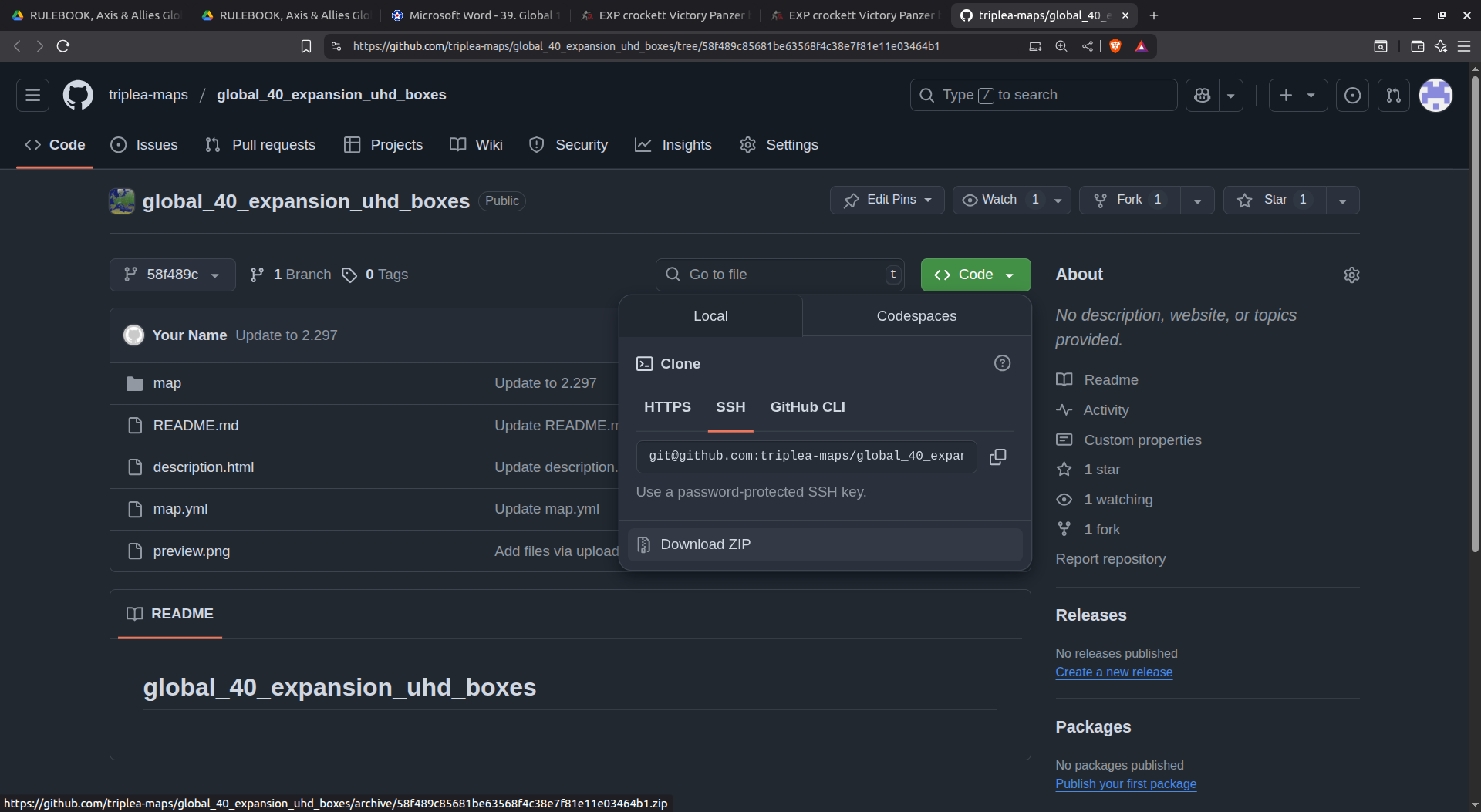Expand Watch options caret
This screenshot has height=812, width=1481.
coord(1058,200)
